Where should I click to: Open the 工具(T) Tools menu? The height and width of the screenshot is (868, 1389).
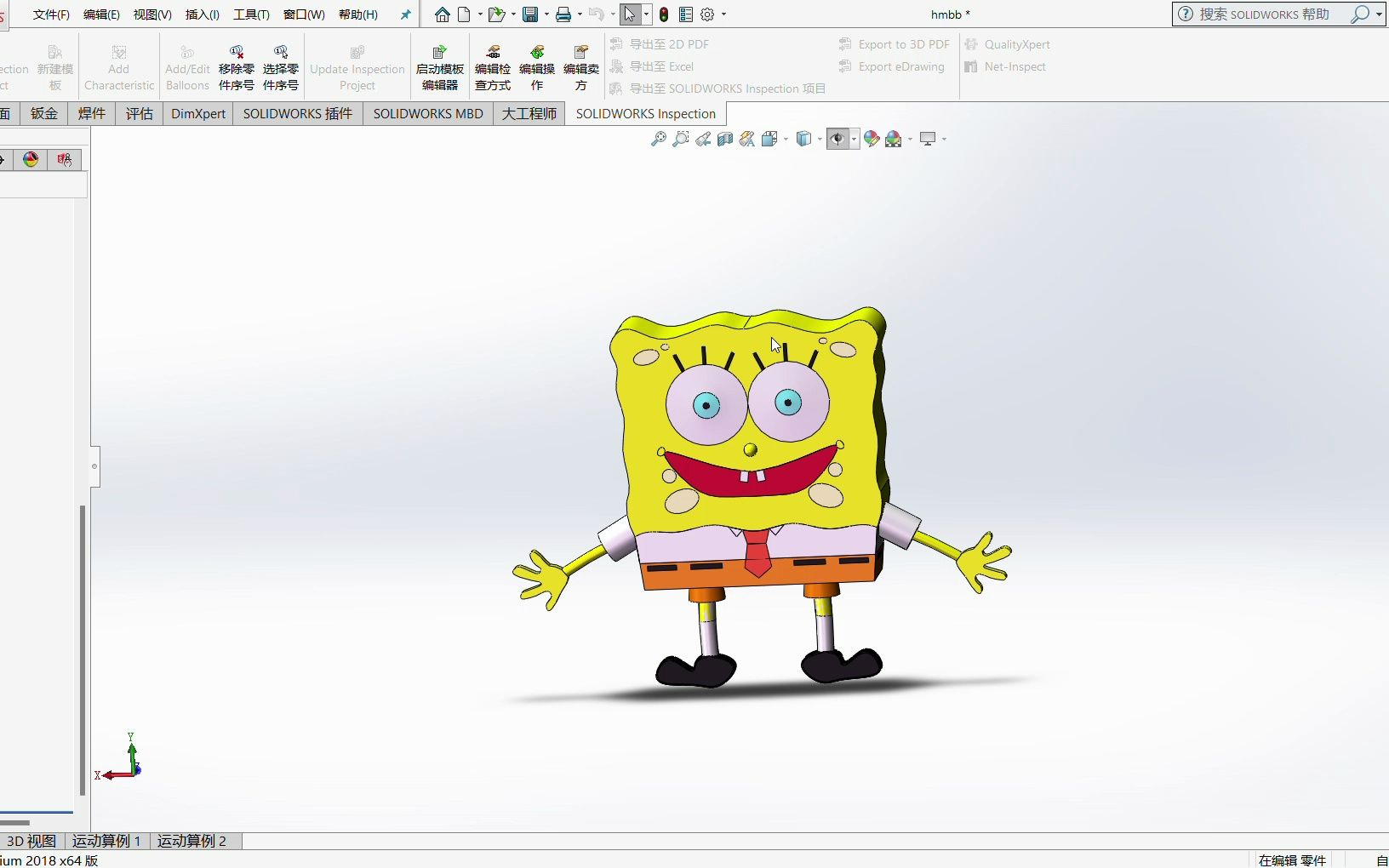(x=251, y=14)
